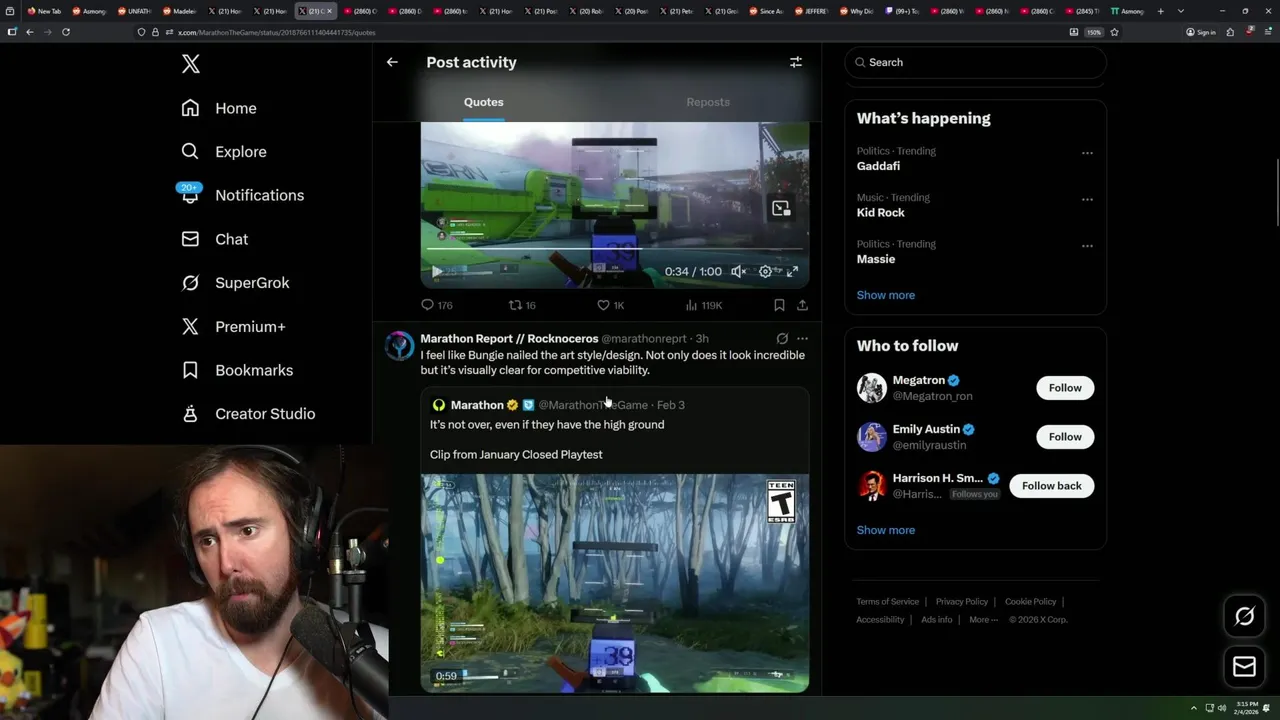1280x720 pixels.
Task: Open Premium+ in the sidebar
Action: 234,326
